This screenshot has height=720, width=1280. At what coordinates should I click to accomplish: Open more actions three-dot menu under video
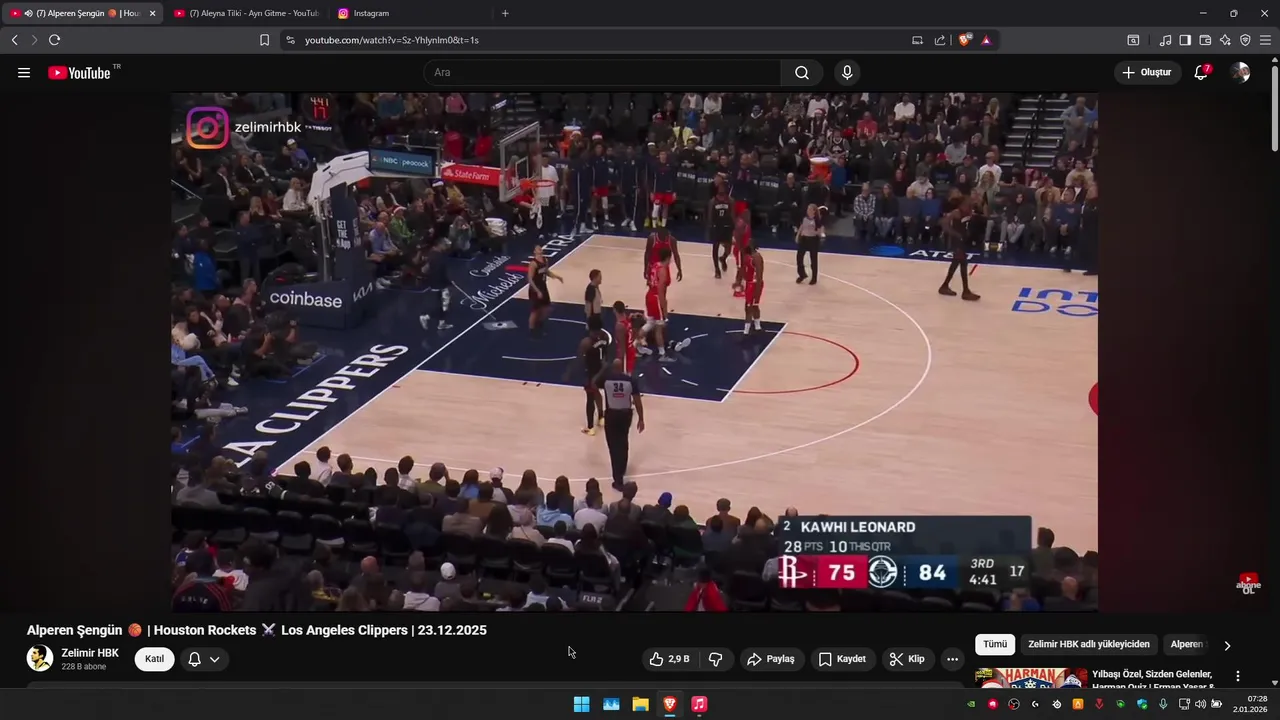coord(952,659)
